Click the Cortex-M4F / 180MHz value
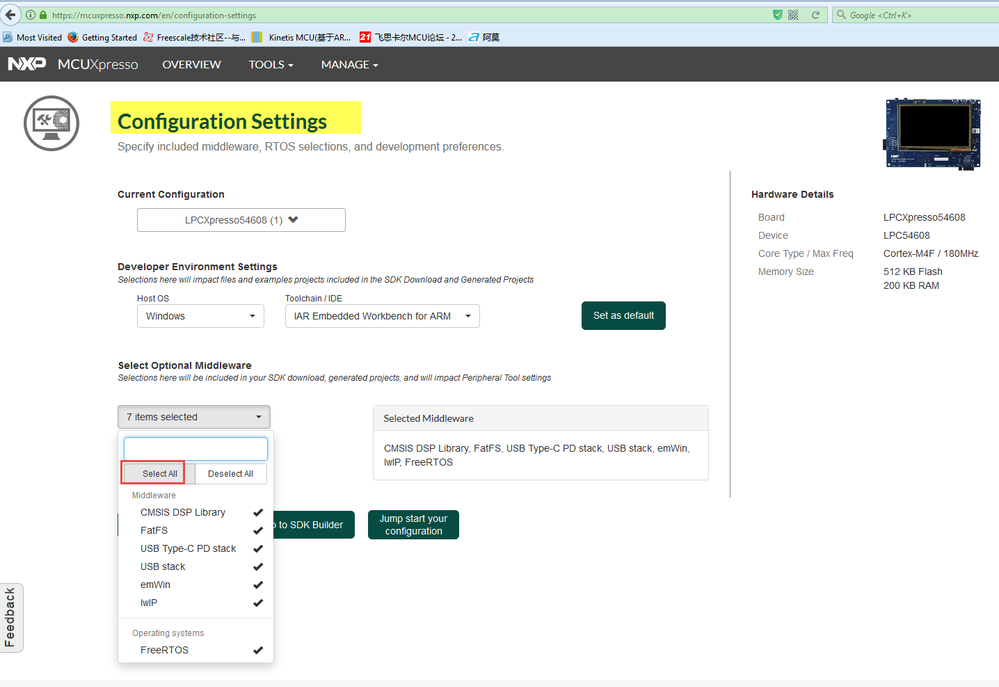The width and height of the screenshot is (999, 687). tap(931, 254)
